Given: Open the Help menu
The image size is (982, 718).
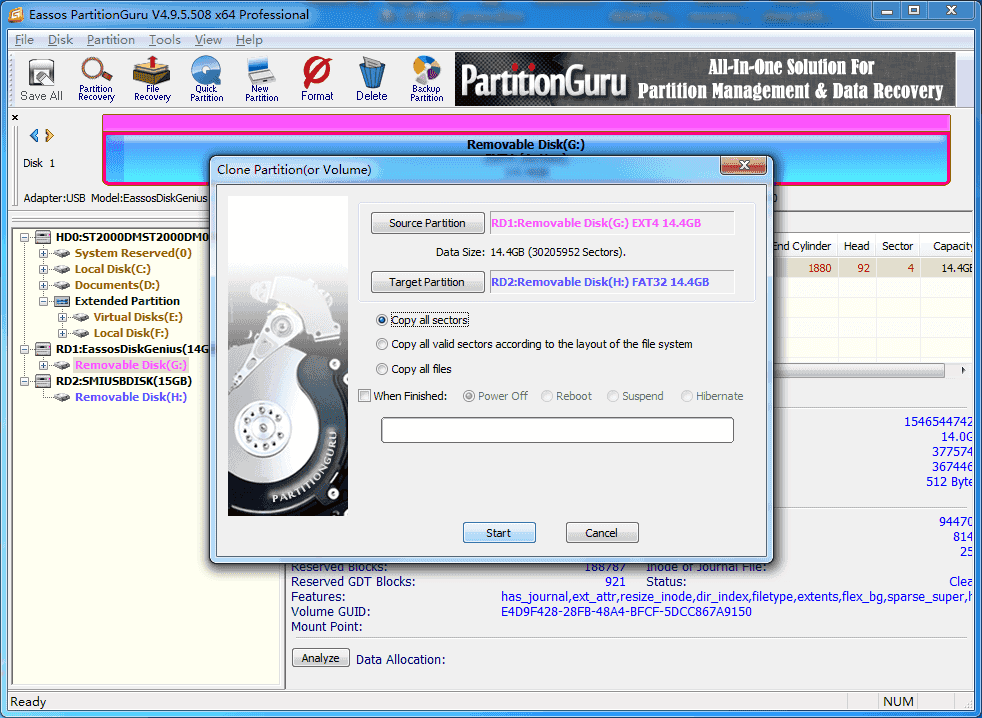Looking at the screenshot, I should tap(249, 39).
